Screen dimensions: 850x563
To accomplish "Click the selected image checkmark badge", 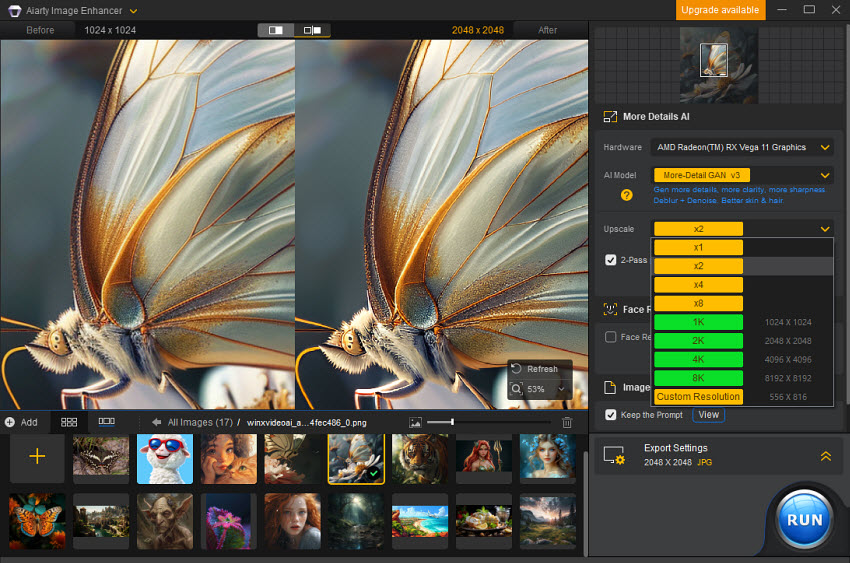I will 374,473.
